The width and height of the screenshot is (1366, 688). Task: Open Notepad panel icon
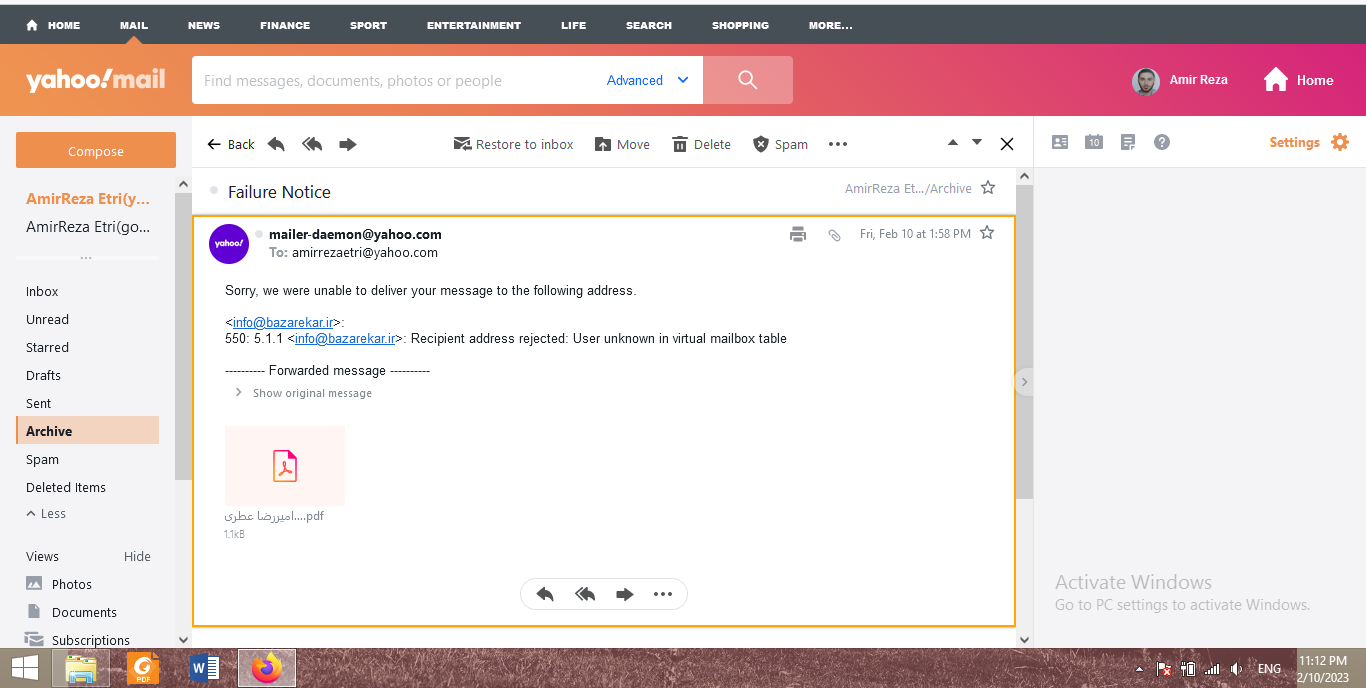click(x=1128, y=142)
